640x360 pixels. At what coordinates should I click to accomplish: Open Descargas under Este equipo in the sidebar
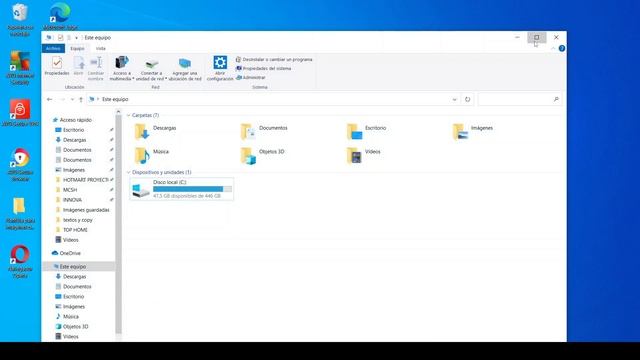(74, 277)
